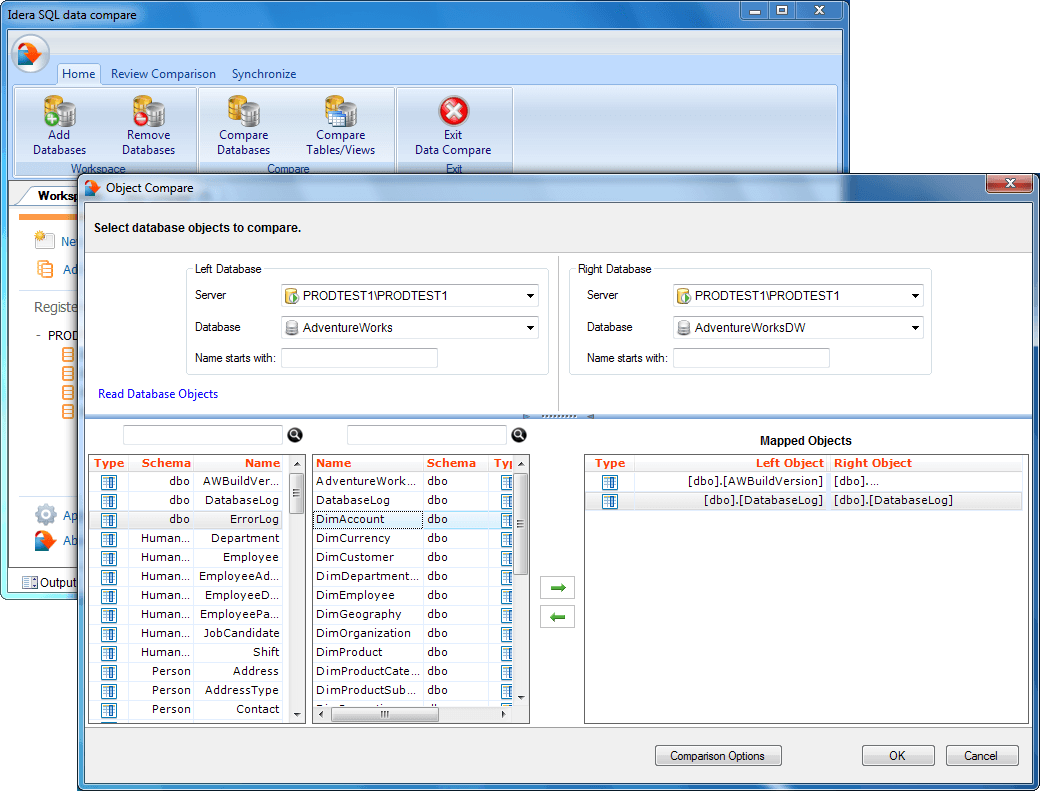Click the Comparison Options button
The height and width of the screenshot is (791, 1040).
718,756
